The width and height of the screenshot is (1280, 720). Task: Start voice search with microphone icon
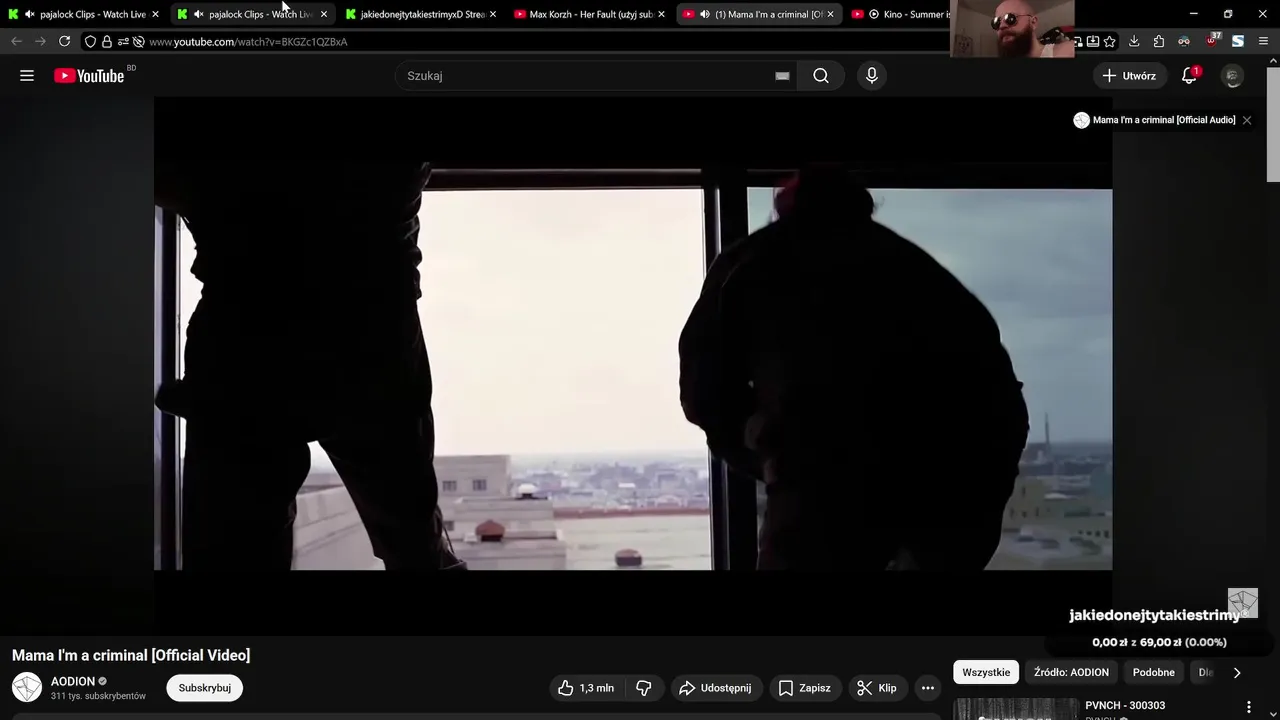pos(872,76)
